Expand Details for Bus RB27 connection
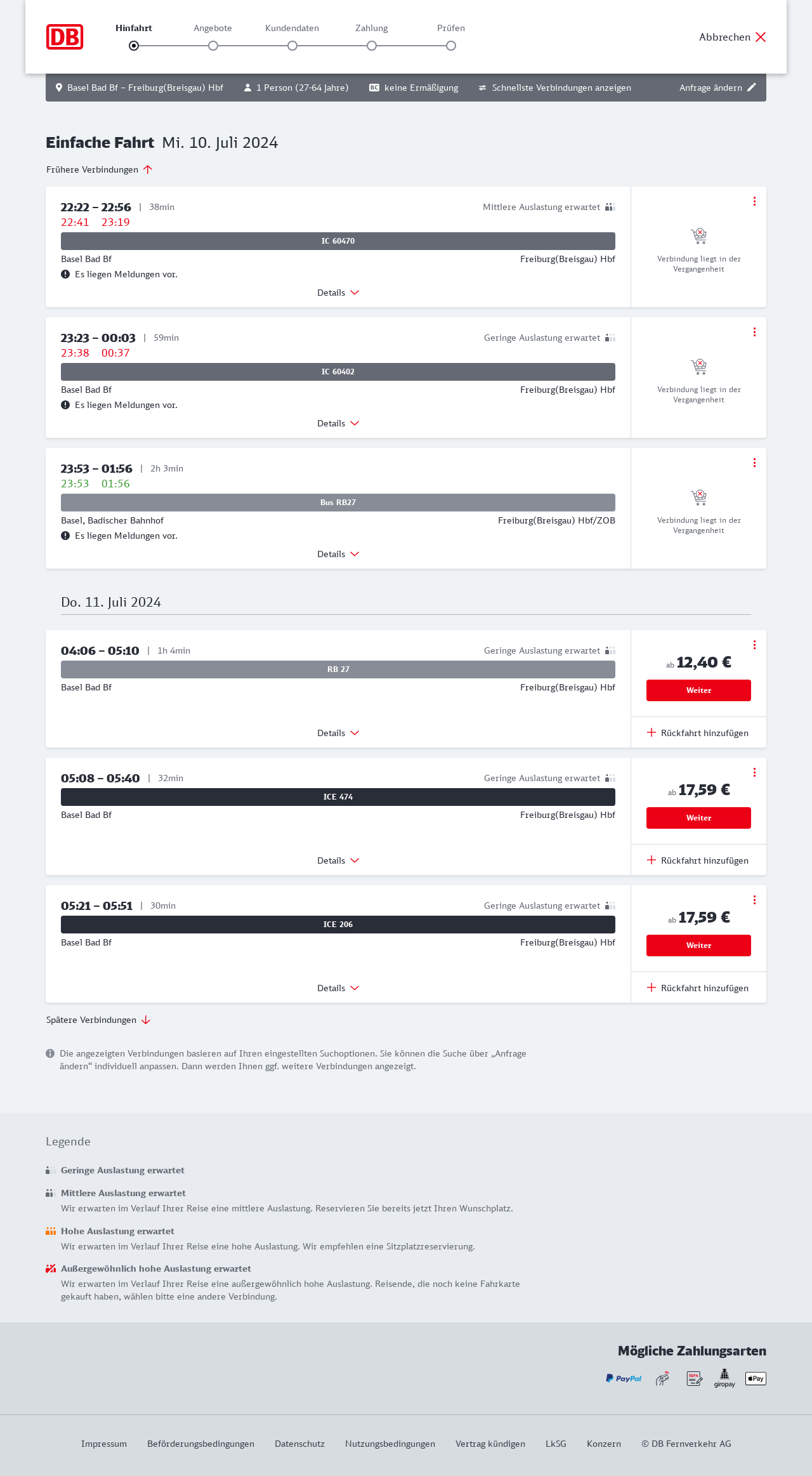 [x=338, y=554]
